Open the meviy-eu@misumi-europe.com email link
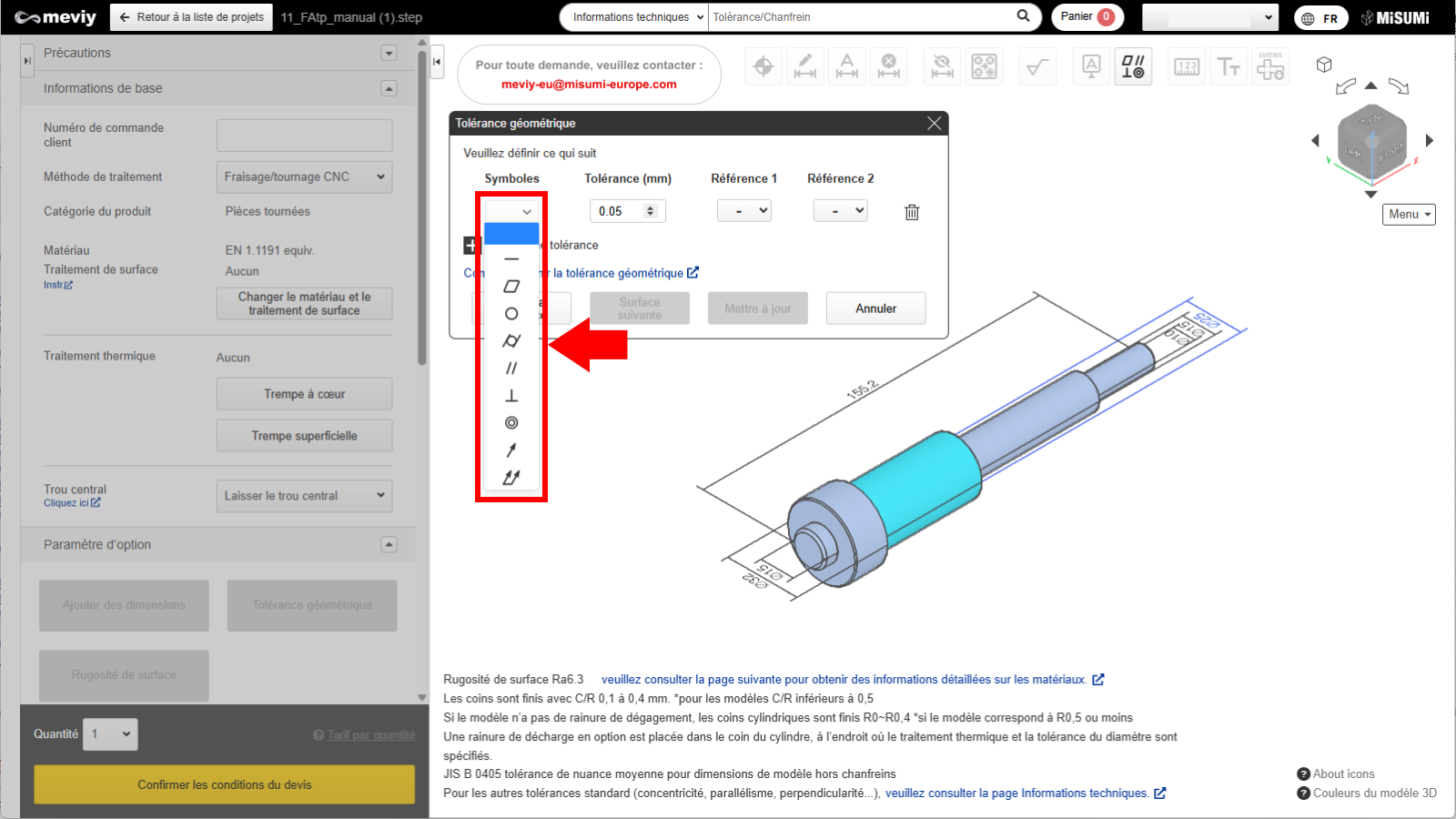This screenshot has width=1456, height=819. click(589, 85)
